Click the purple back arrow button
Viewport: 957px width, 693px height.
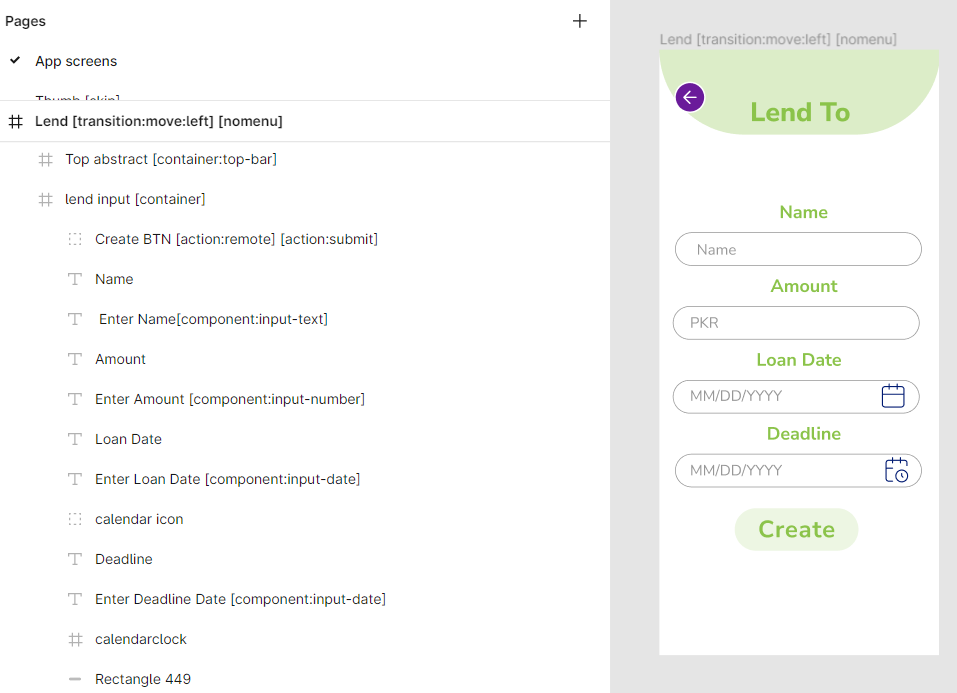pyautogui.click(x=690, y=97)
